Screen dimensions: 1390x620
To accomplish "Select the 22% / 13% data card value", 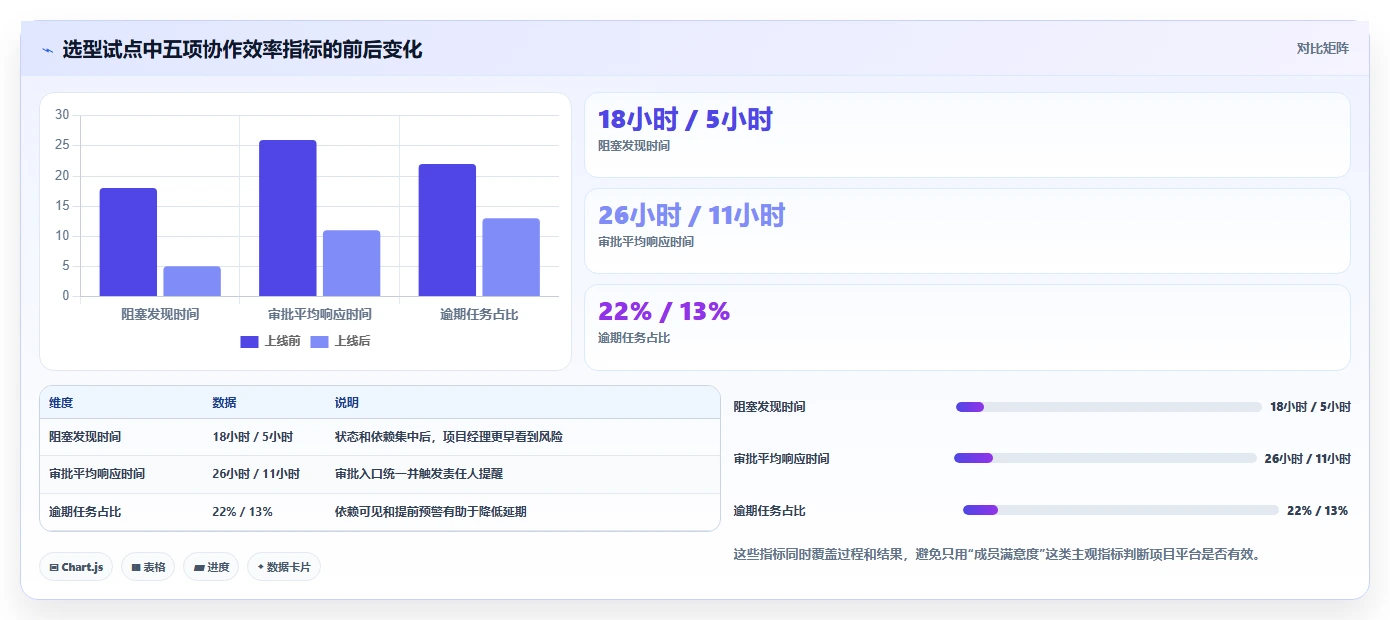I will click(x=664, y=312).
